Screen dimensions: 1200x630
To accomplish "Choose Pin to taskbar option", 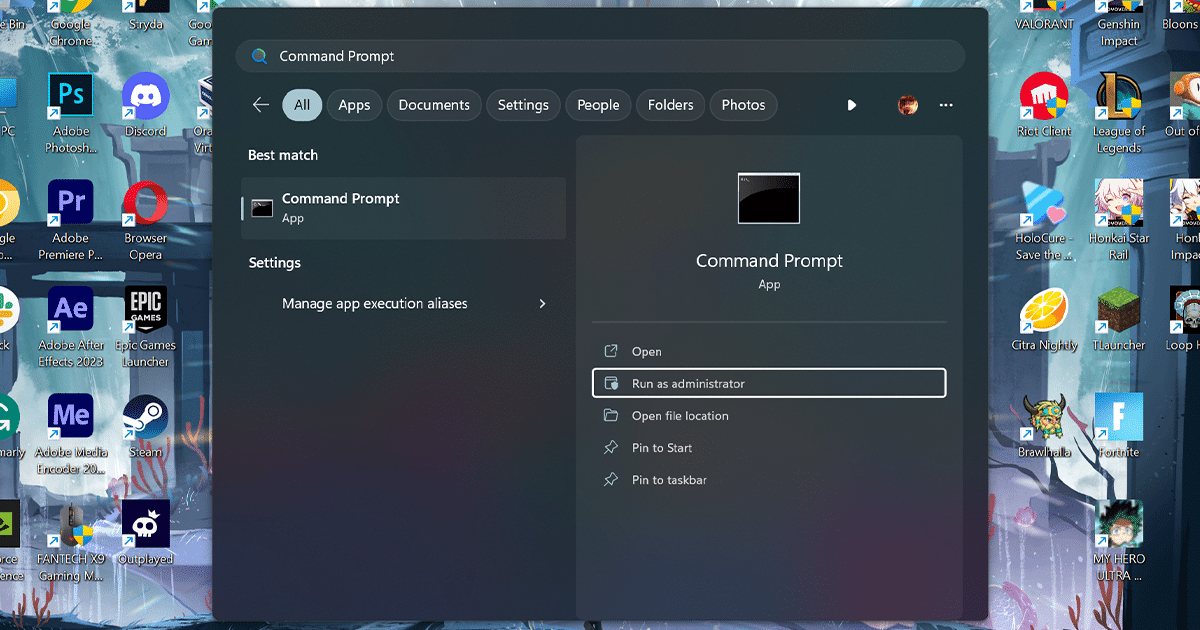I will tap(669, 480).
